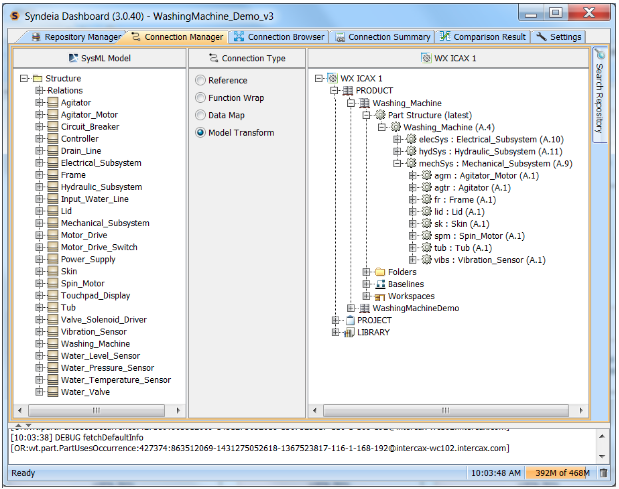Select vibs : Vibration_Sensor (A.1) part
The image size is (619, 489).
[490, 260]
